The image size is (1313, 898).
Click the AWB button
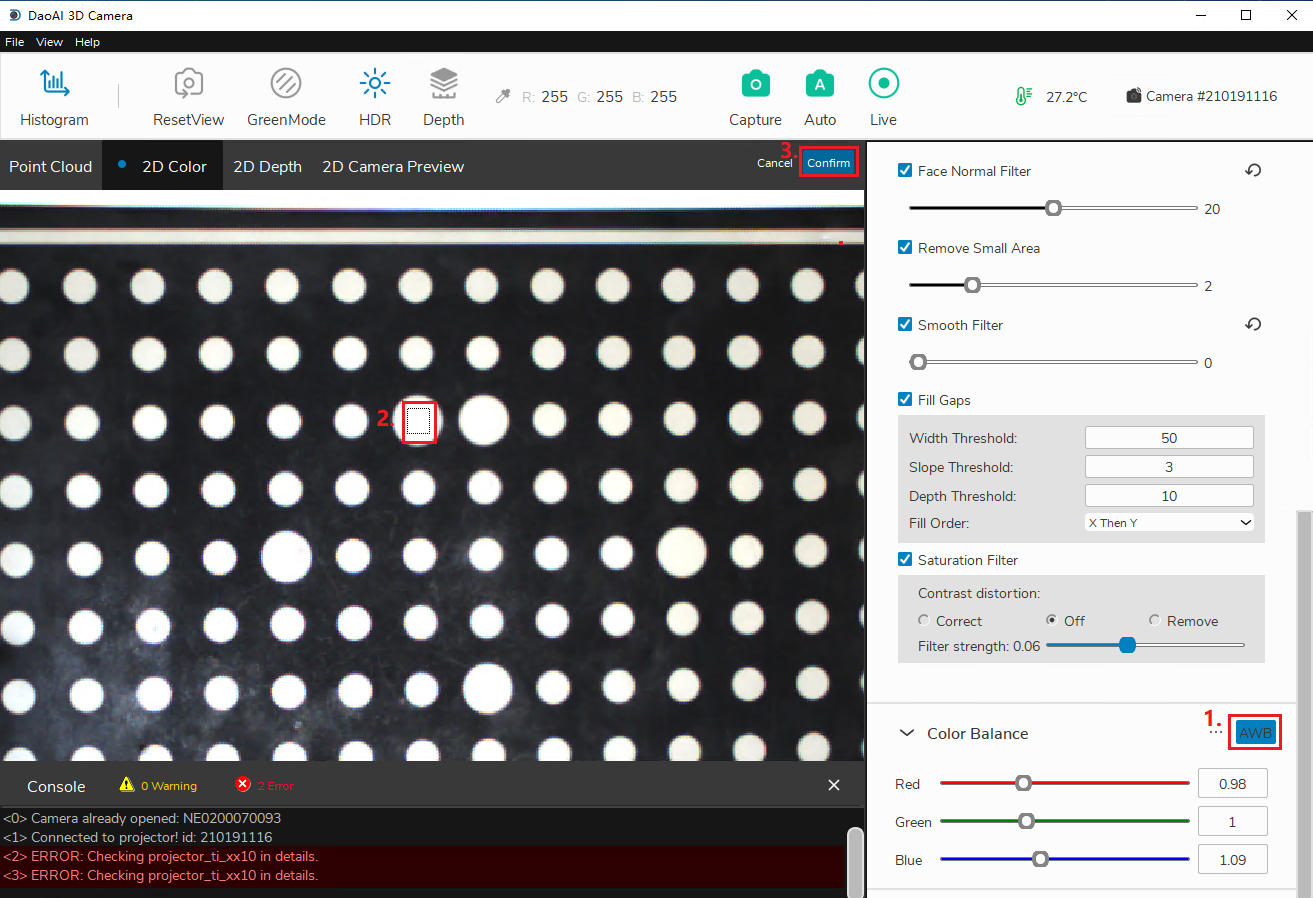coord(1255,733)
